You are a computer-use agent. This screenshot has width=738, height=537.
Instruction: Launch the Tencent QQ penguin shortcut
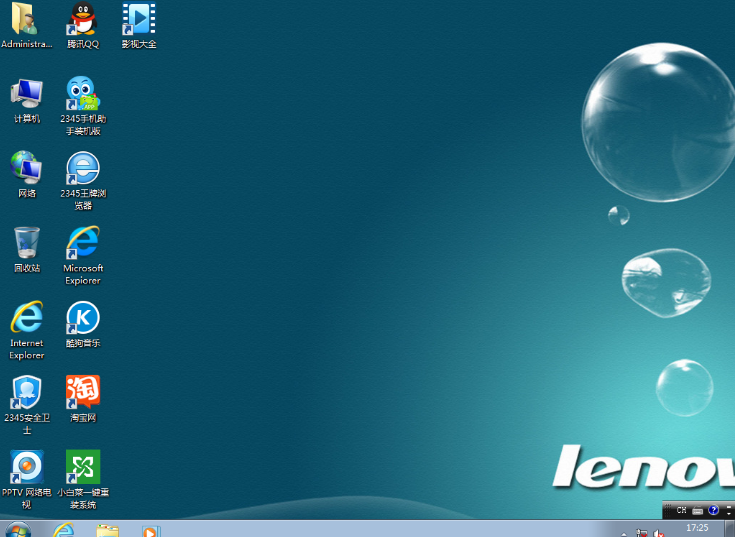(x=83, y=25)
